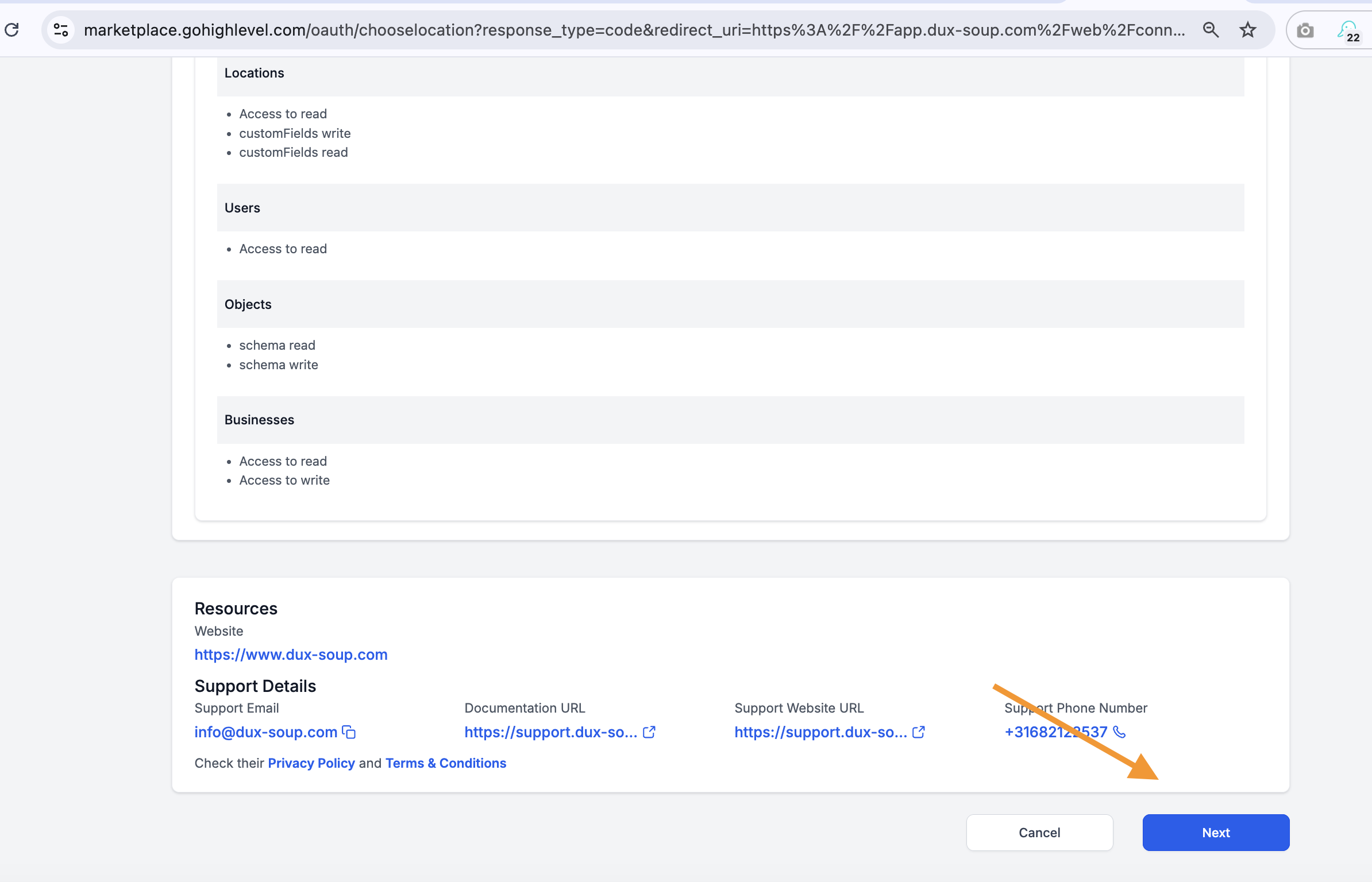Click the Documentation URL support link text

coord(550,732)
